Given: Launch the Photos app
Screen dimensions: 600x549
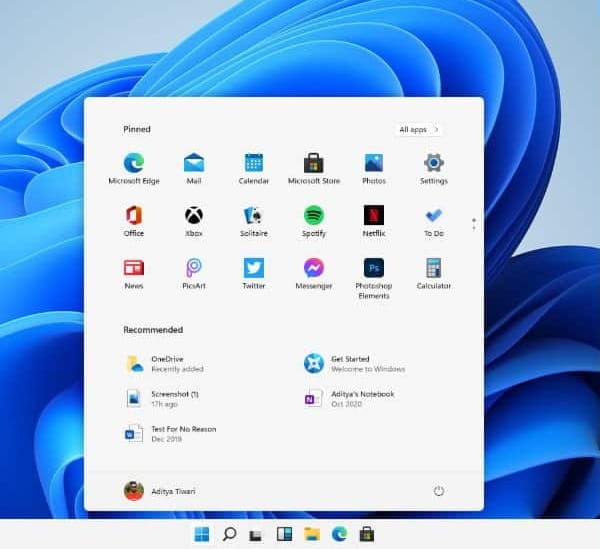Looking at the screenshot, I should tap(374, 169).
